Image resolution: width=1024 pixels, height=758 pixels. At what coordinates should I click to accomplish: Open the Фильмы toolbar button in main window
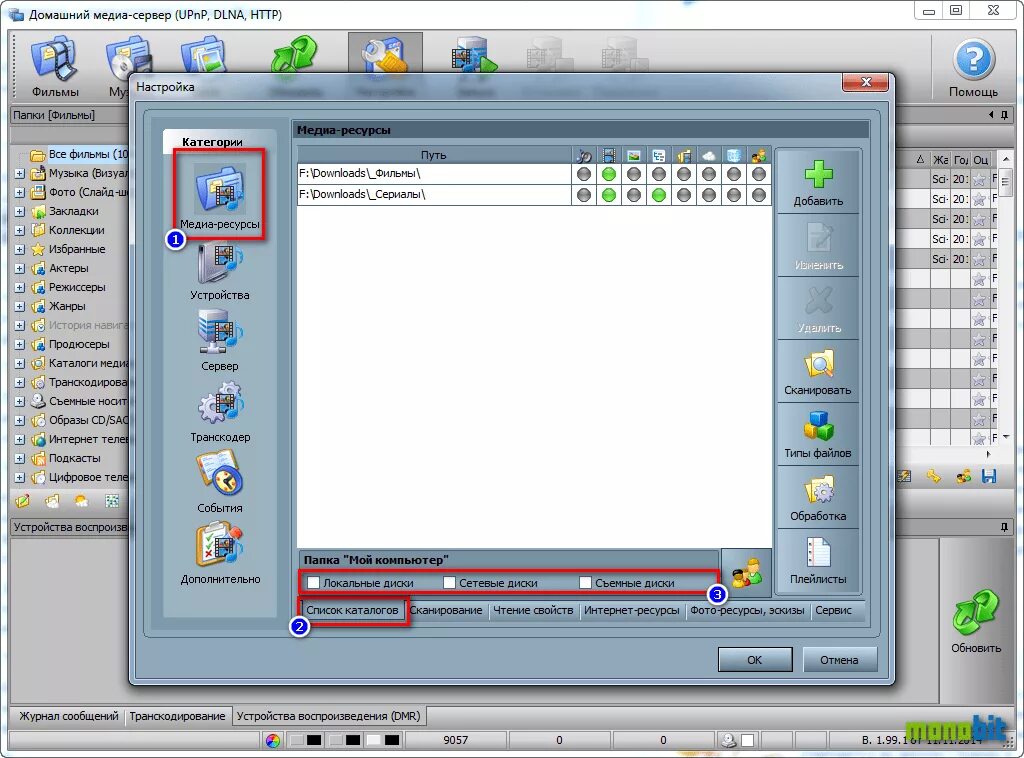coord(55,68)
